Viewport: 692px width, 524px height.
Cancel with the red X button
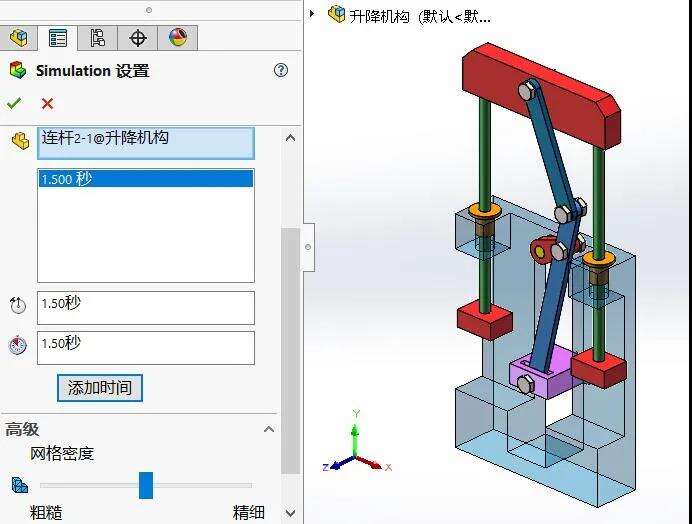(47, 104)
